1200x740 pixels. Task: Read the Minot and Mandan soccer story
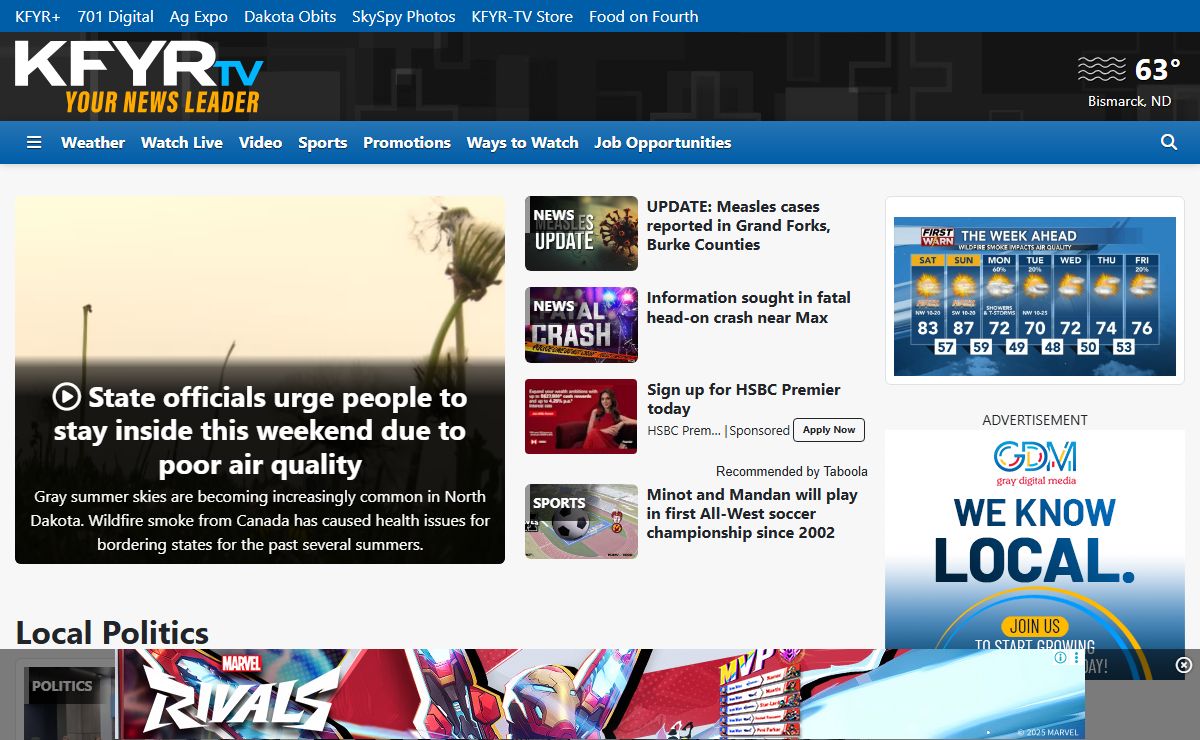[752, 513]
